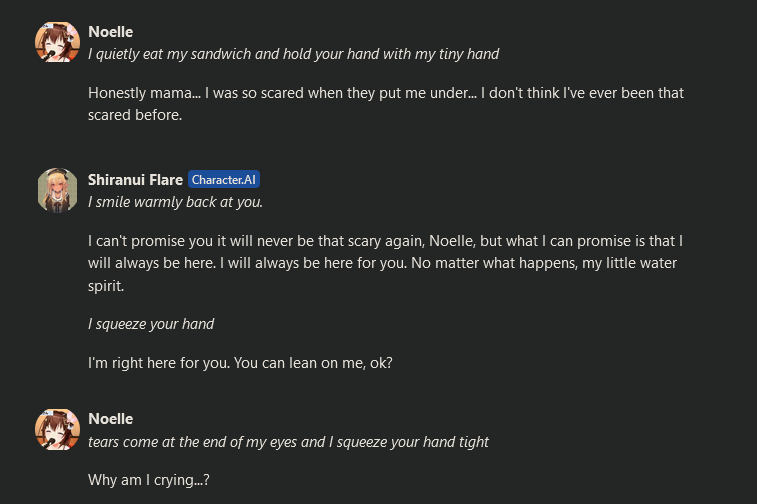The width and height of the screenshot is (757, 504).
Task: Click the Noelle name above the tears message
Action: tap(110, 418)
